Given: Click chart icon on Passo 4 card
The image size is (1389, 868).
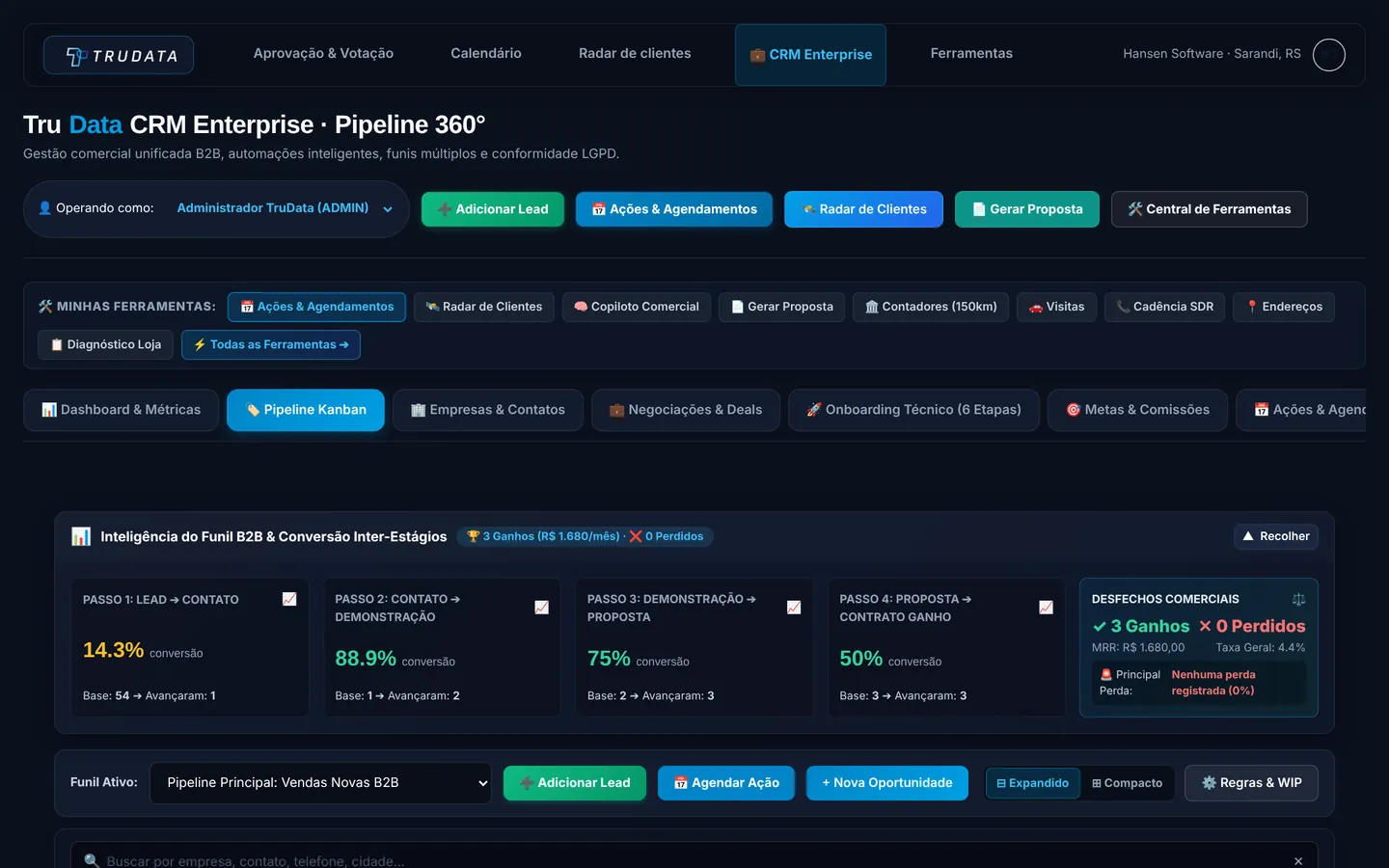Looking at the screenshot, I should (1046, 608).
